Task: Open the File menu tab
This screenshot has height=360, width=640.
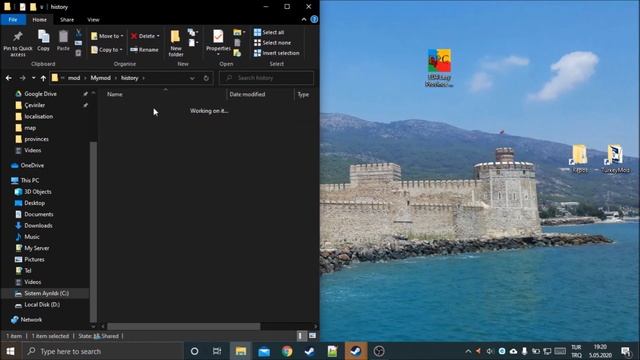Action: coord(13,20)
